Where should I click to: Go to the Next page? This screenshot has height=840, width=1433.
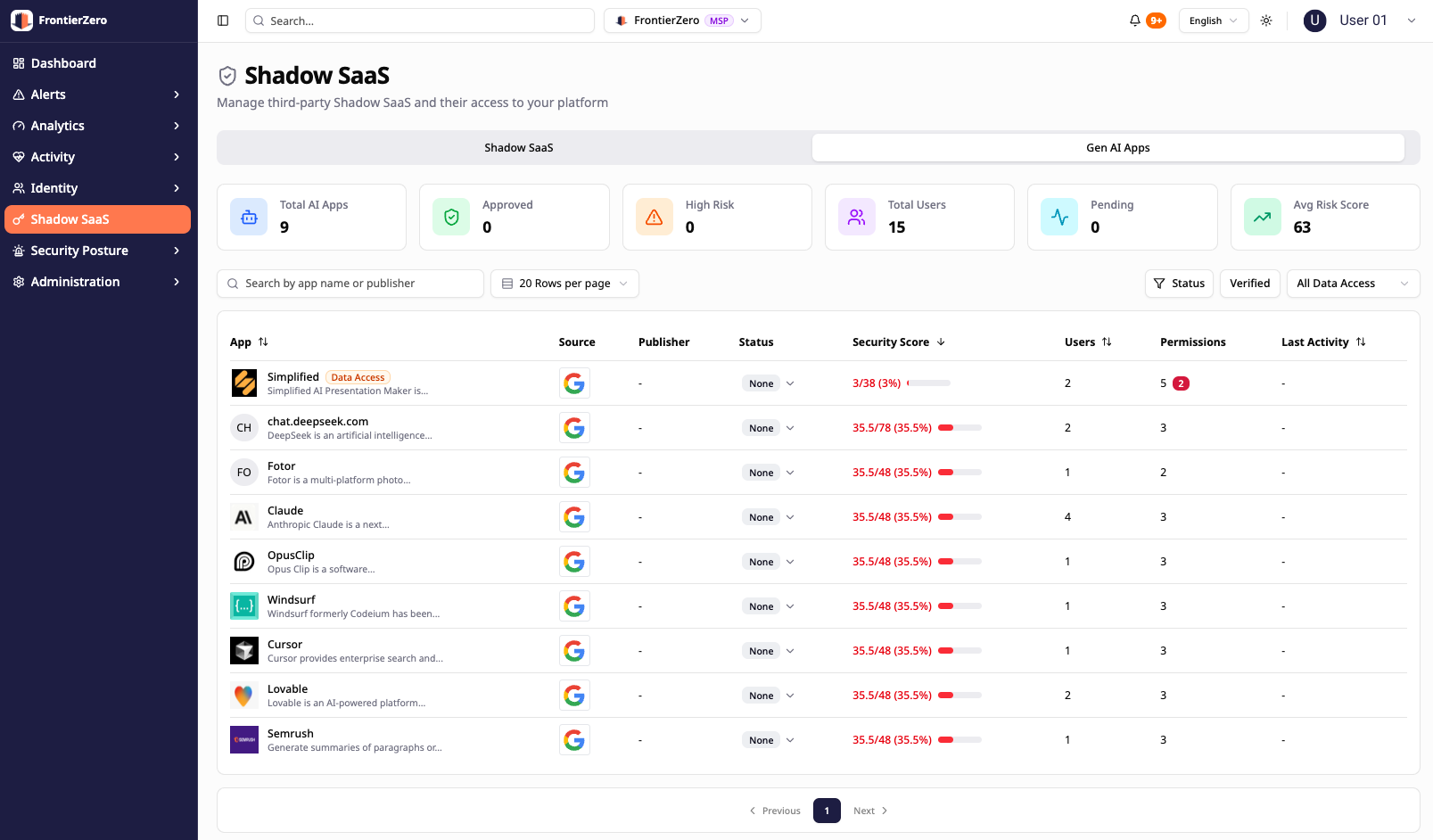[x=870, y=811]
